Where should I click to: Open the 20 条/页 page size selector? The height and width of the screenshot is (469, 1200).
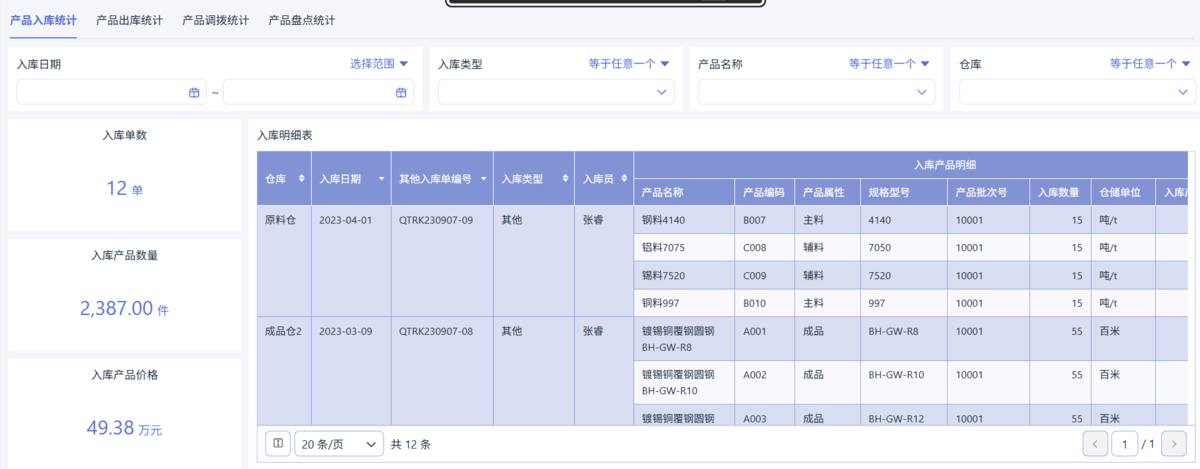(x=339, y=443)
